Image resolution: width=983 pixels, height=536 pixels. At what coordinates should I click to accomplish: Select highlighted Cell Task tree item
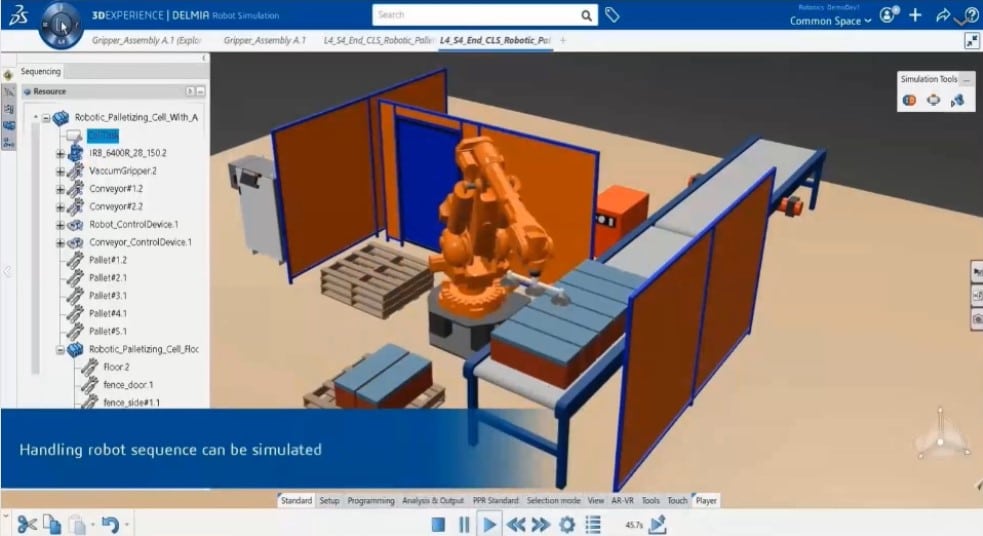(x=103, y=135)
